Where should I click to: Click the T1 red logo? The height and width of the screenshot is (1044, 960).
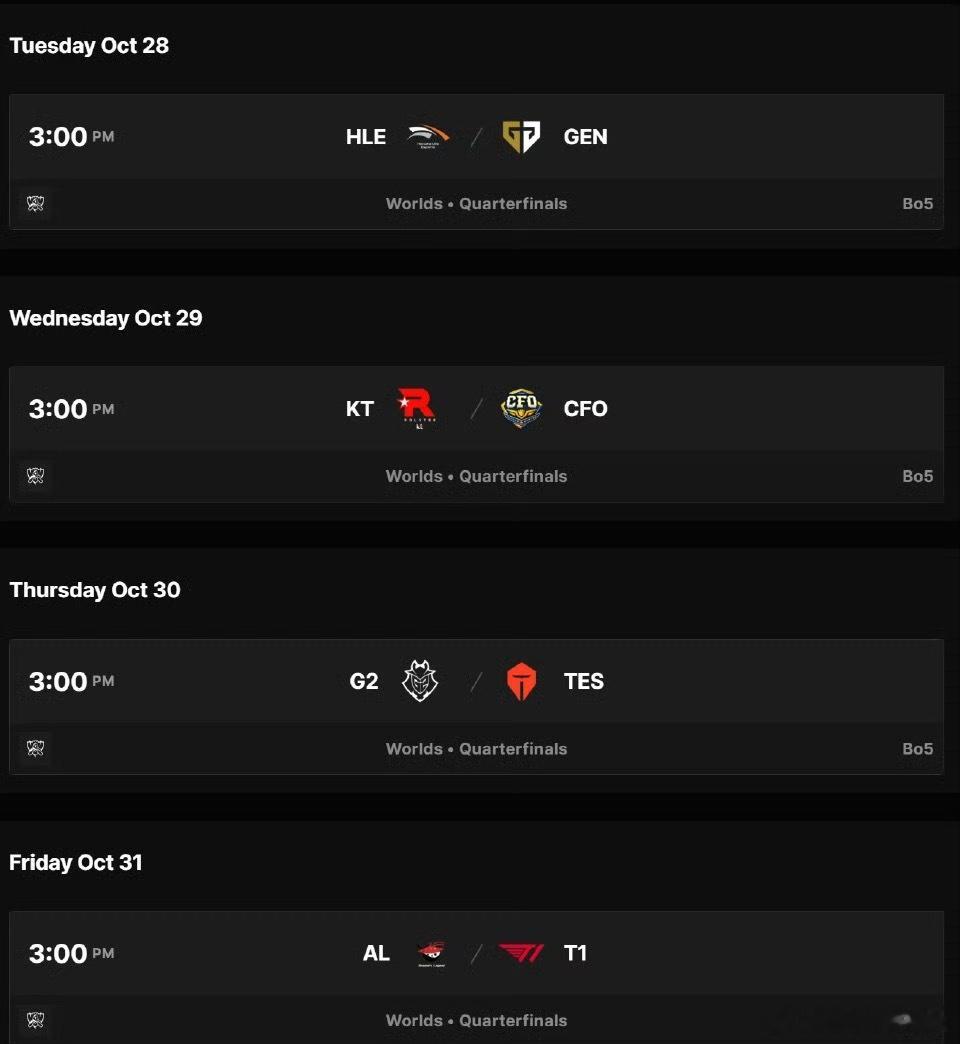tap(521, 953)
